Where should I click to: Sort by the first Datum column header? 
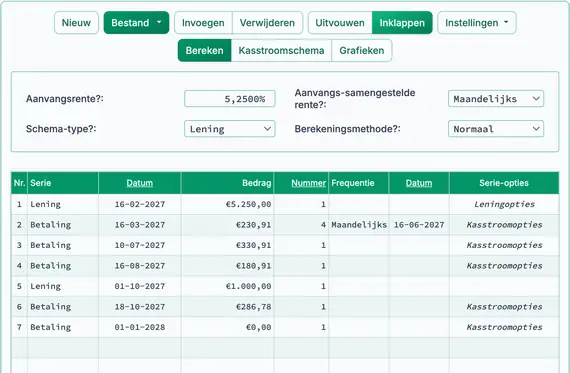[140, 183]
